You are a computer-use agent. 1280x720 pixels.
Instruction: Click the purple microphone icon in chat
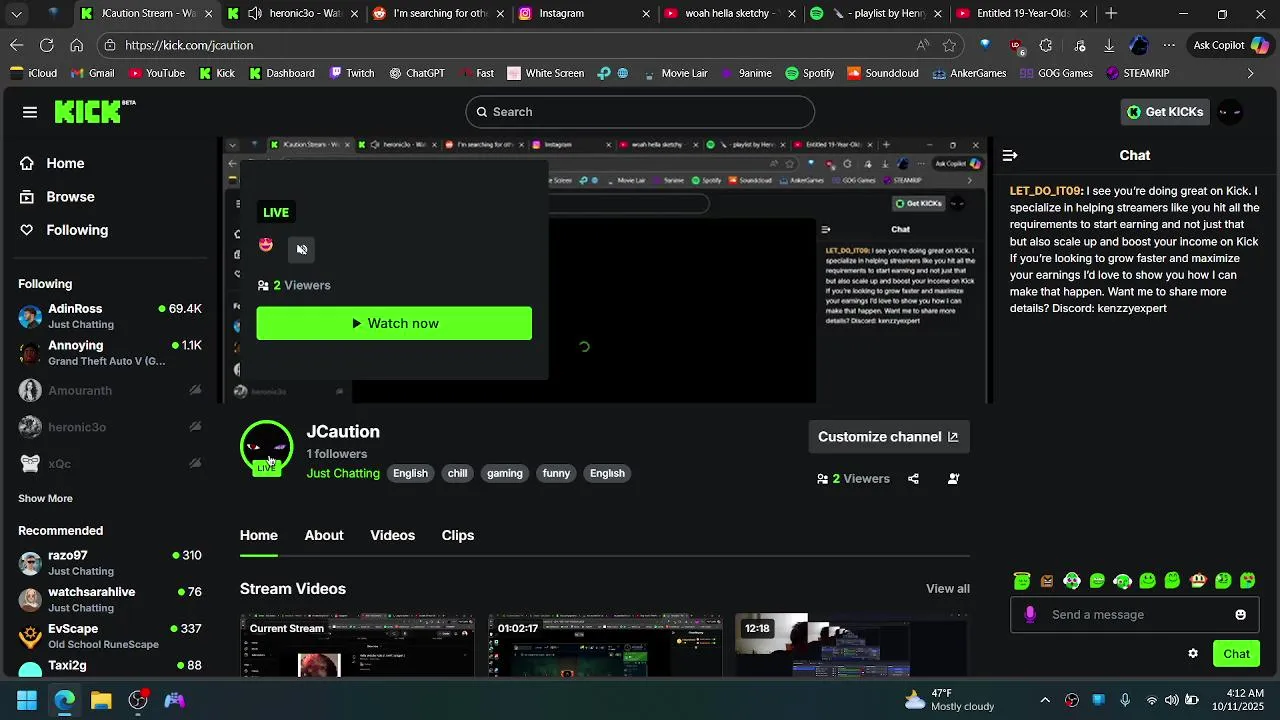(x=1030, y=615)
